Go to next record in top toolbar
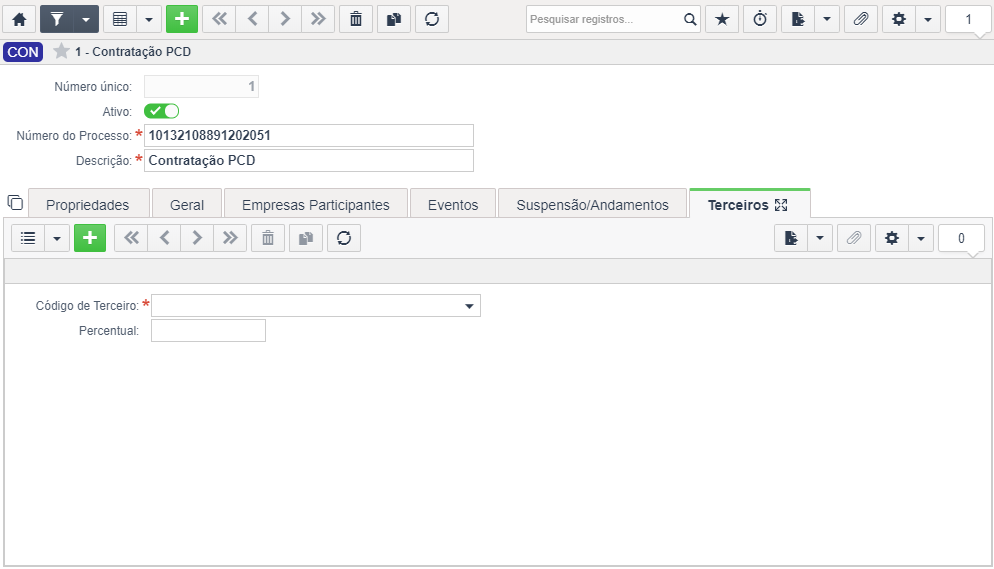 [285, 19]
